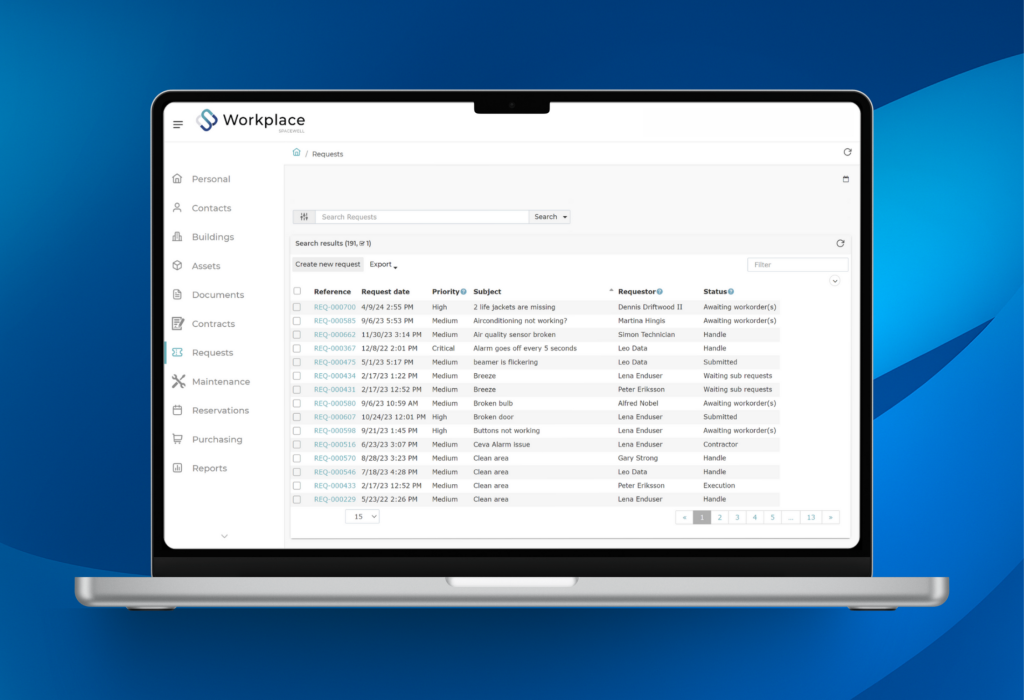Click the Search Requests input field
This screenshot has height=700, width=1024.
(x=421, y=217)
